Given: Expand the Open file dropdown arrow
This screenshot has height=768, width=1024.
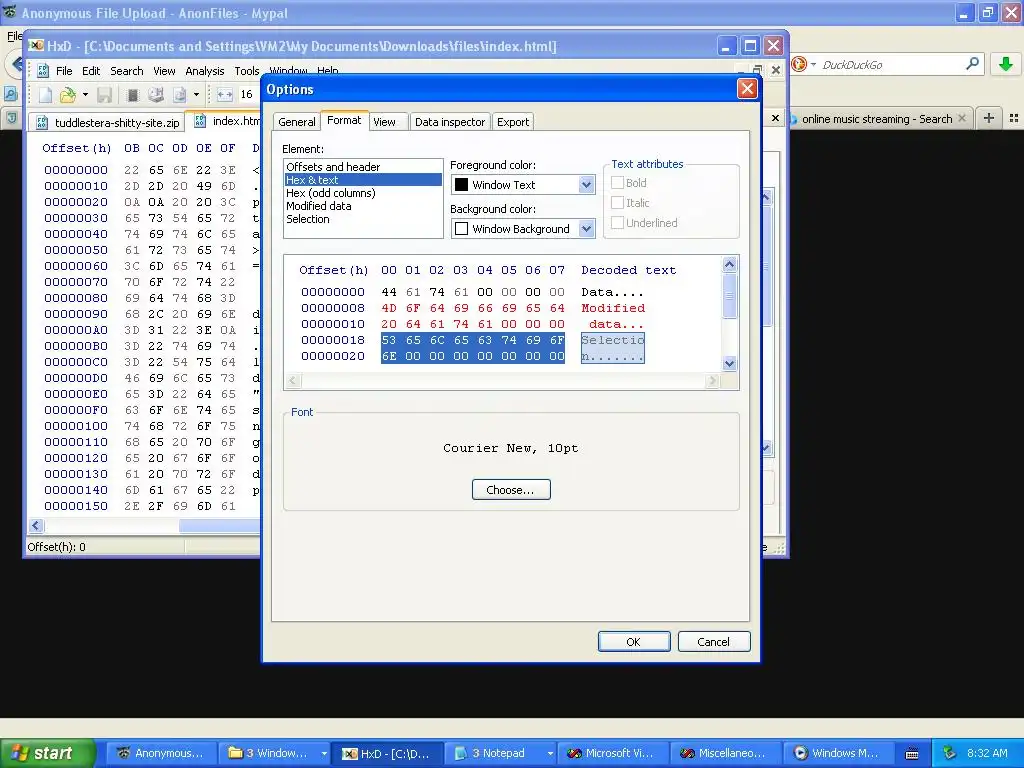Looking at the screenshot, I should point(85,95).
